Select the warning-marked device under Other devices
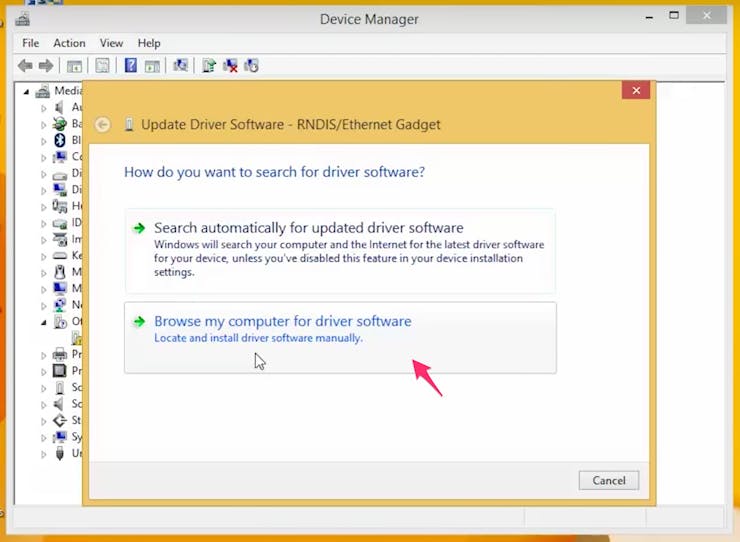Image resolution: width=740 pixels, height=542 pixels. (76, 338)
